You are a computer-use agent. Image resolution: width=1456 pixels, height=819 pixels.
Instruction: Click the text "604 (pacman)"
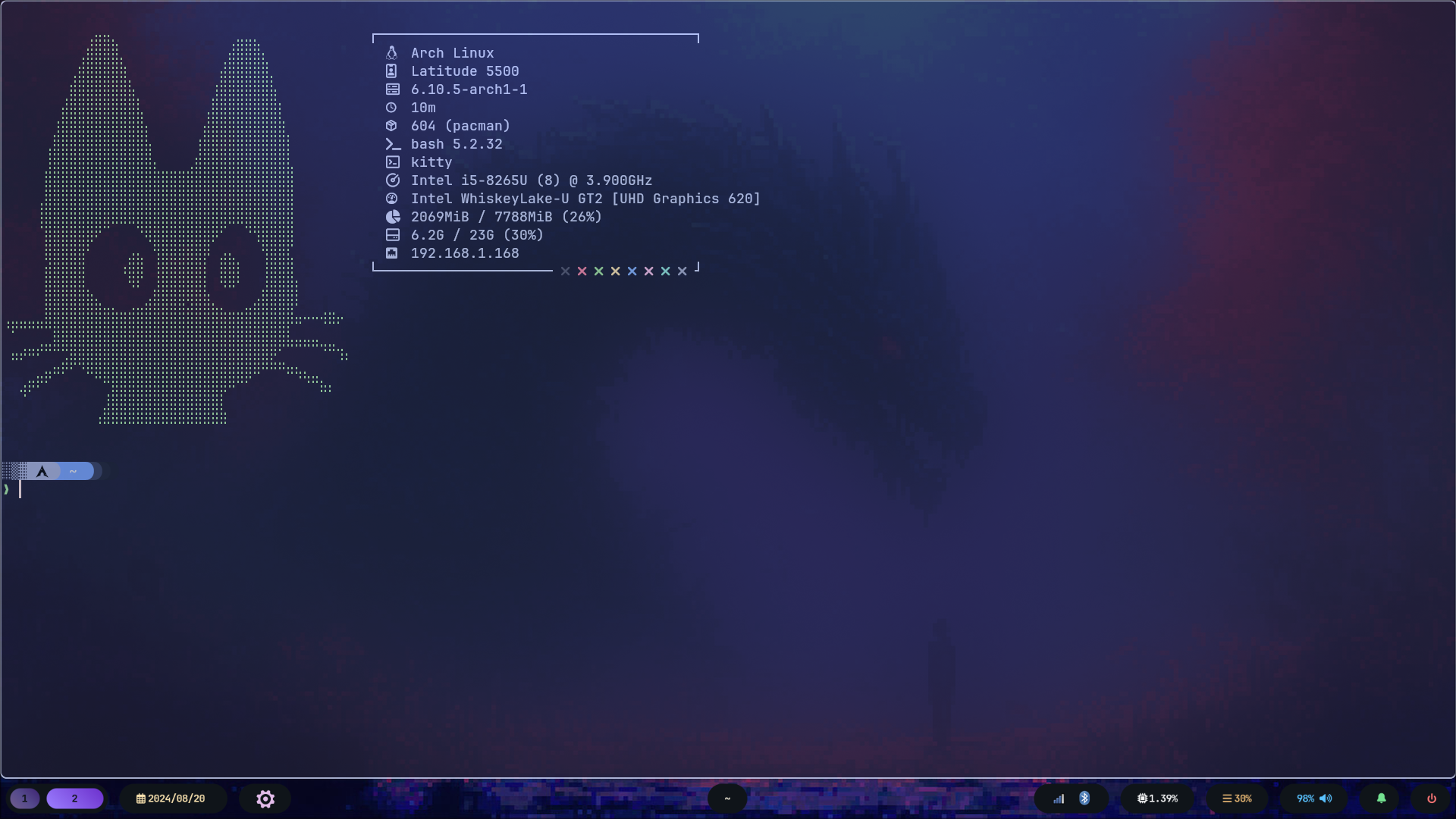click(x=460, y=126)
